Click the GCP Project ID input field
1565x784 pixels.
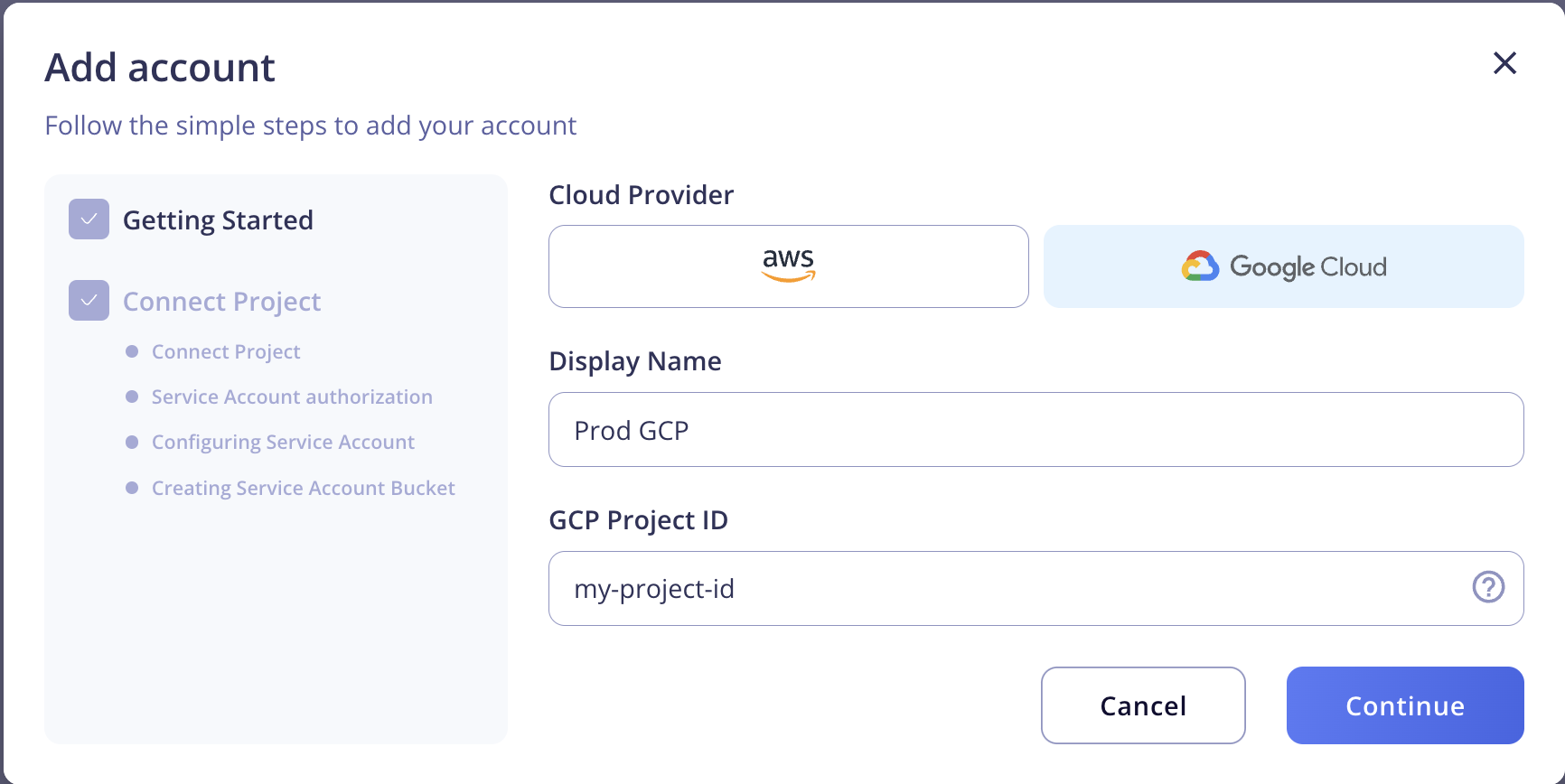point(1036,589)
